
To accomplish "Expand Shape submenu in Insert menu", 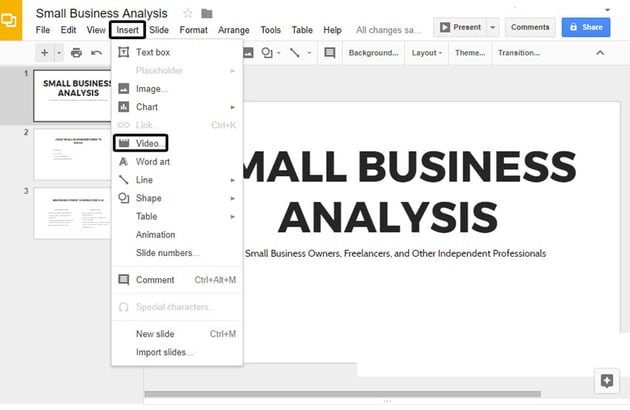I will [x=177, y=198].
